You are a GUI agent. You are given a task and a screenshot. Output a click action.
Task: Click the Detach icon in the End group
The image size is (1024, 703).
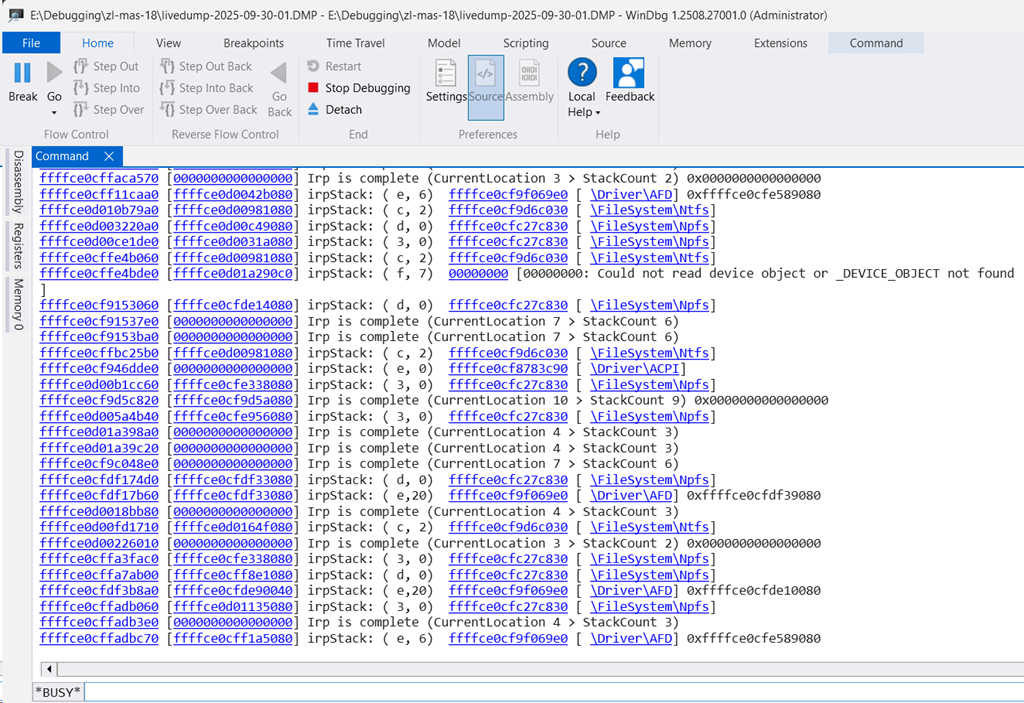(x=314, y=110)
